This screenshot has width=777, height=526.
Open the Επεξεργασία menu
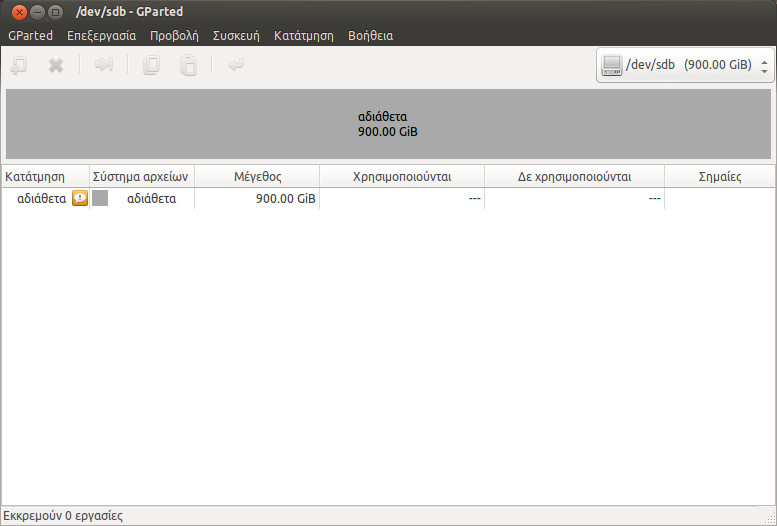point(102,36)
